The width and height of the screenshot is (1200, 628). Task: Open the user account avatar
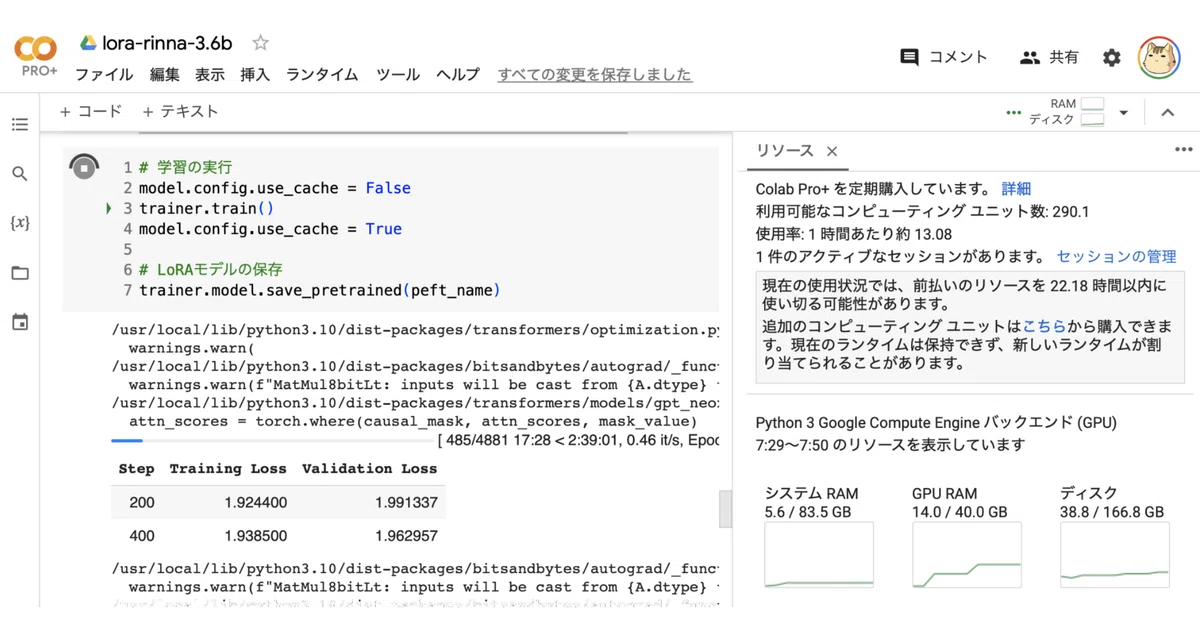[1159, 58]
